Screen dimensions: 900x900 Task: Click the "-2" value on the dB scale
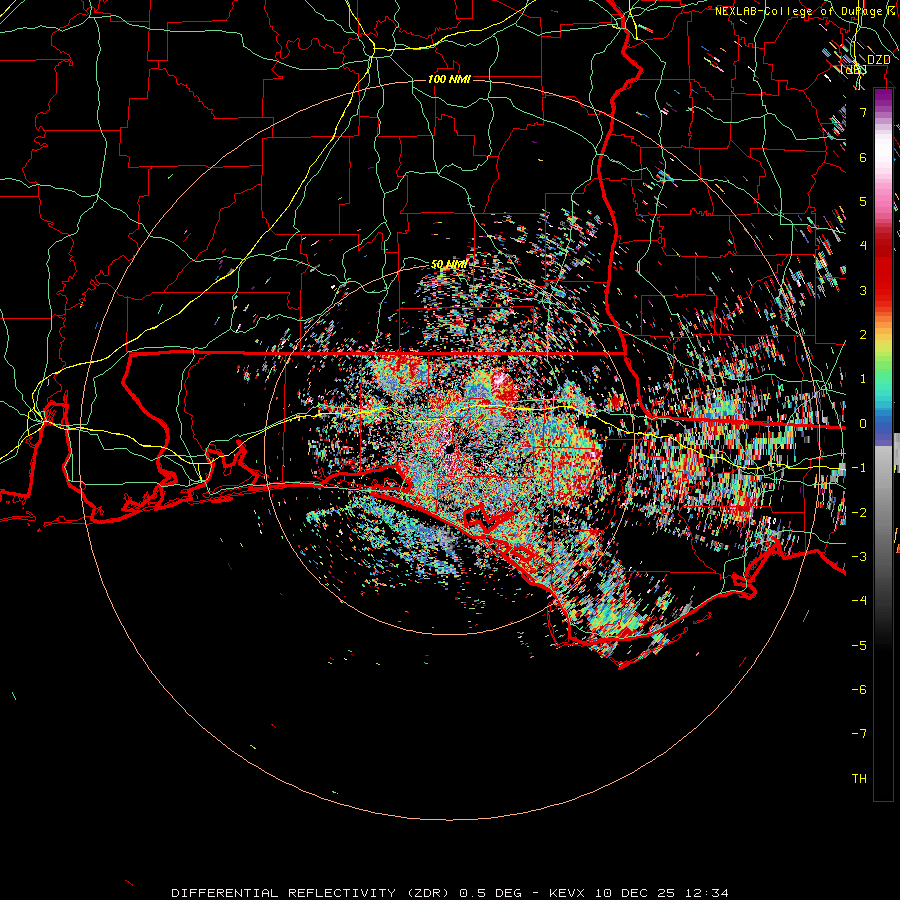pos(859,513)
